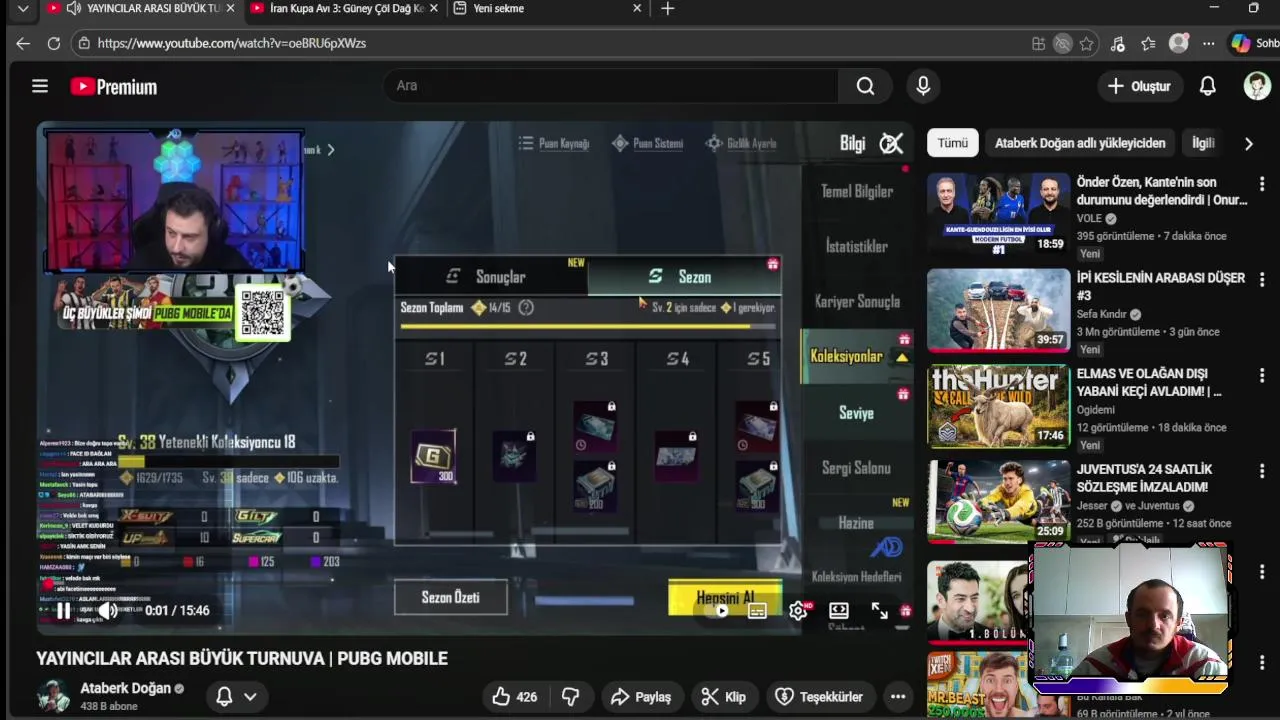Open the browser profile avatar in toolbar
Image resolution: width=1280 pixels, height=720 pixels.
coord(1179,43)
